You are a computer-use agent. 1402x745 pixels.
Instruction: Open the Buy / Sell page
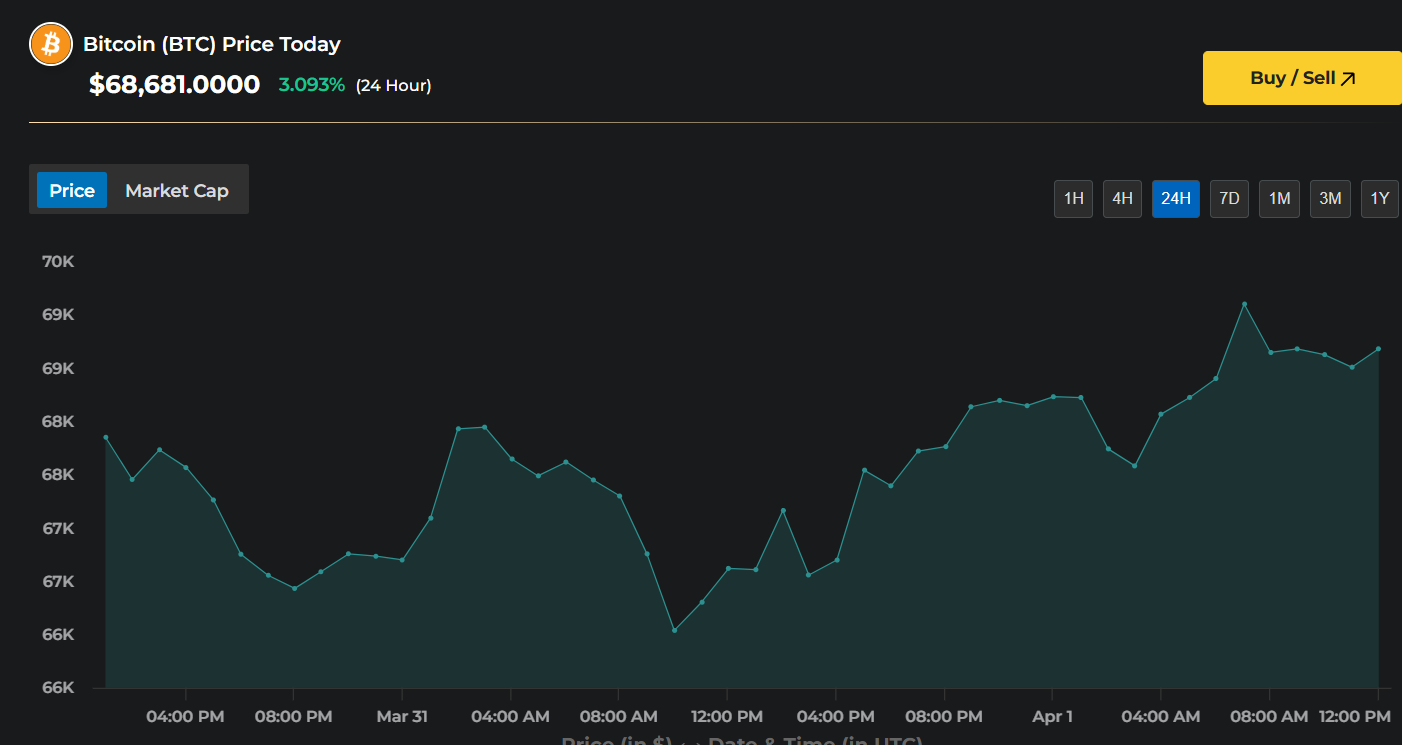[x=1301, y=77]
